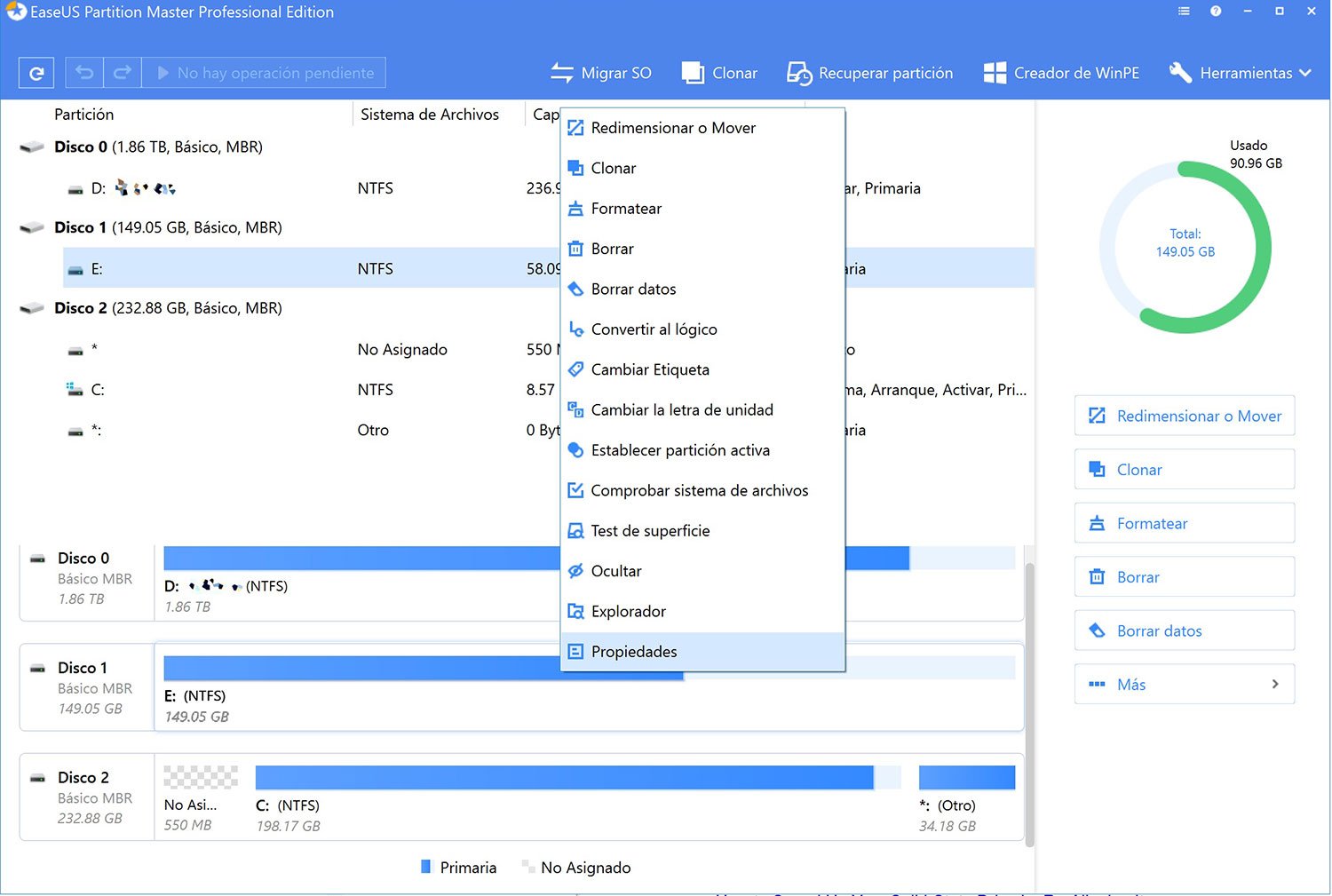Click Redimensionar o Mover button in right panel
Image resolution: width=1332 pixels, height=896 pixels.
pos(1184,416)
